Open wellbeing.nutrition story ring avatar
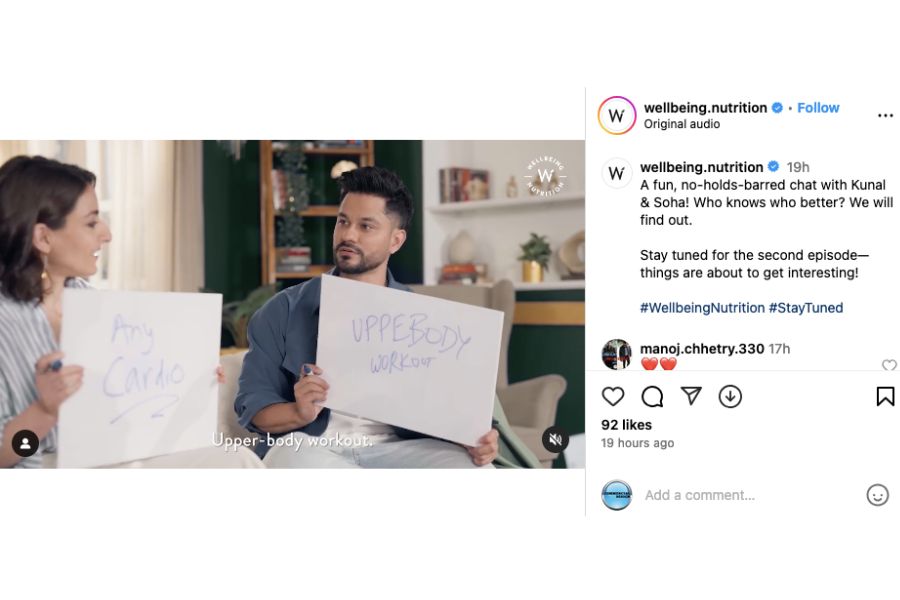This screenshot has width=900, height=600. pos(616,115)
